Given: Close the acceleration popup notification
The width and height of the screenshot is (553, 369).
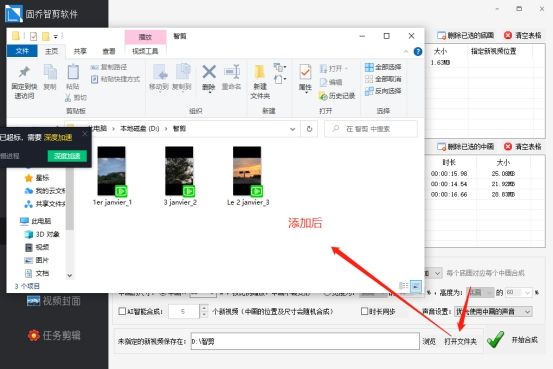Looking at the screenshot, I should tap(85, 134).
